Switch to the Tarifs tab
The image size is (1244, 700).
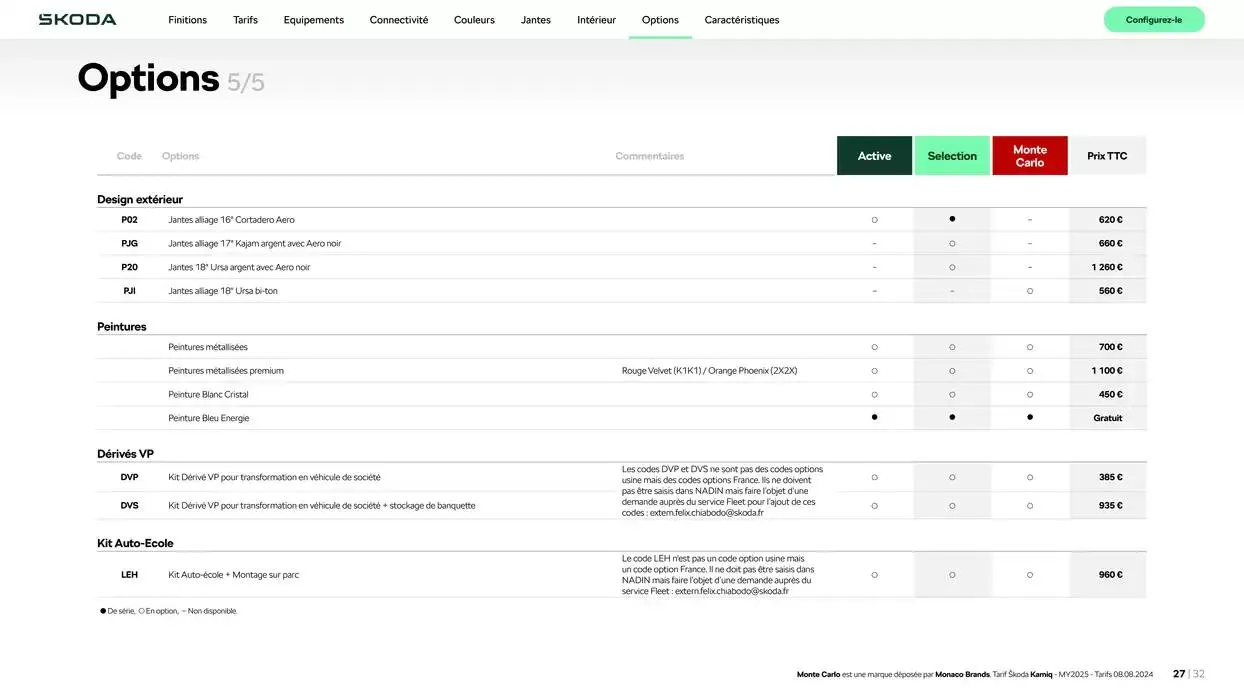[245, 20]
